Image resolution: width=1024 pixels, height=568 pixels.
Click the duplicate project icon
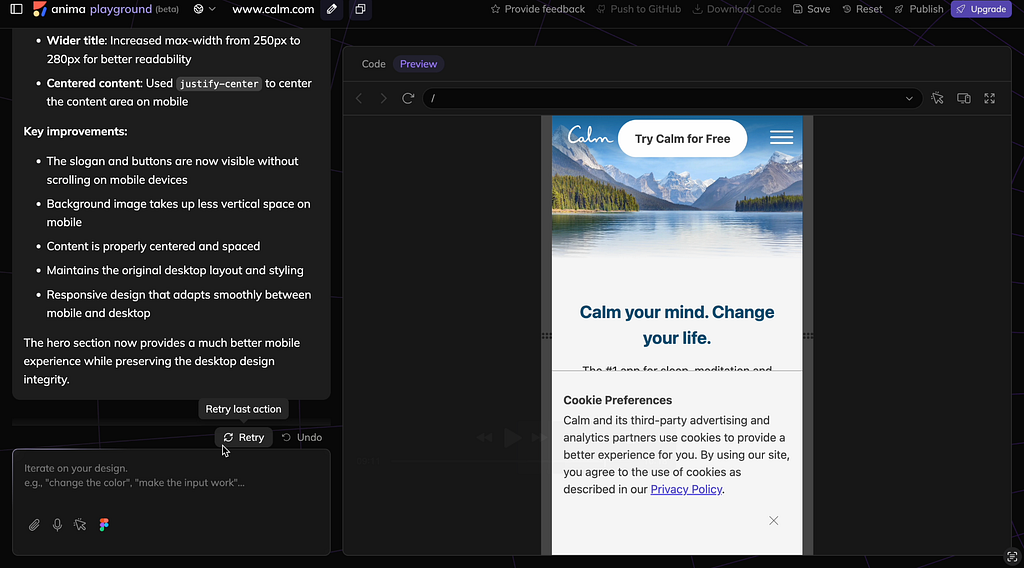[x=360, y=9]
